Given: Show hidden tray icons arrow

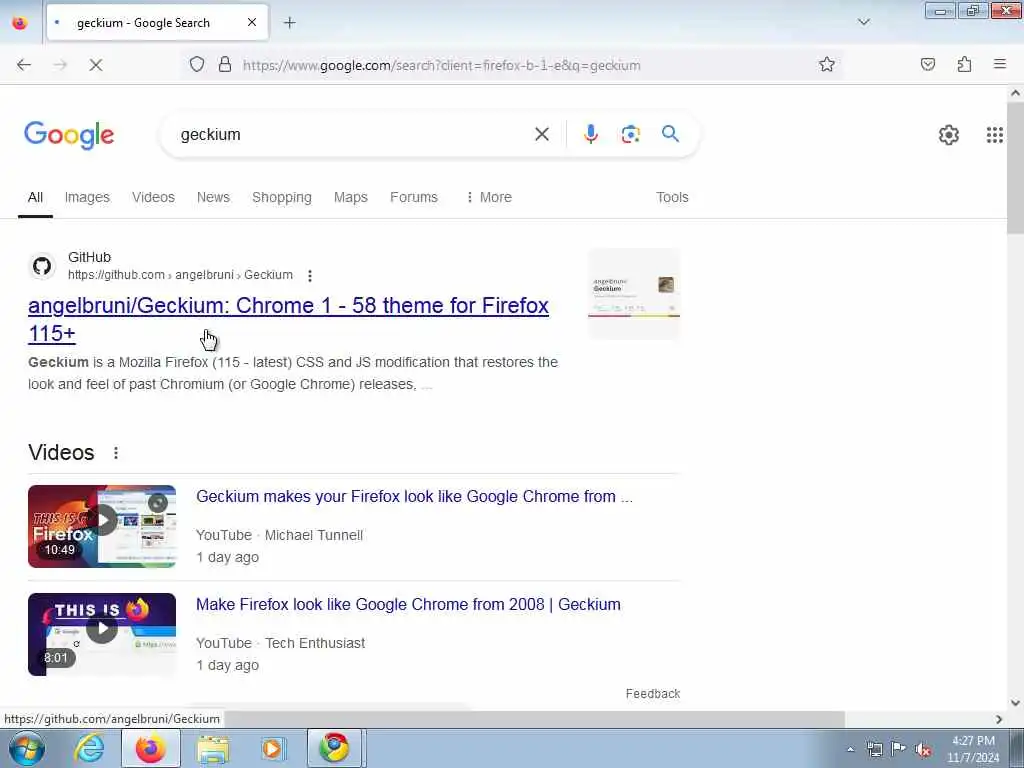Looking at the screenshot, I should pyautogui.click(x=850, y=749).
